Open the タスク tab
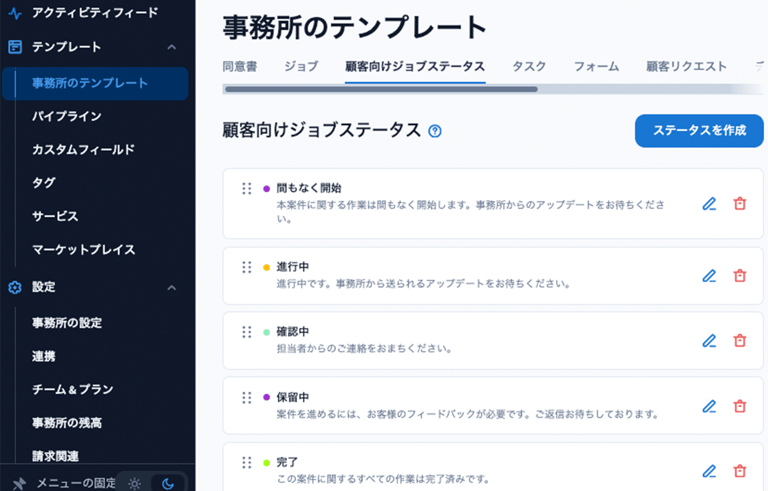 [529, 67]
